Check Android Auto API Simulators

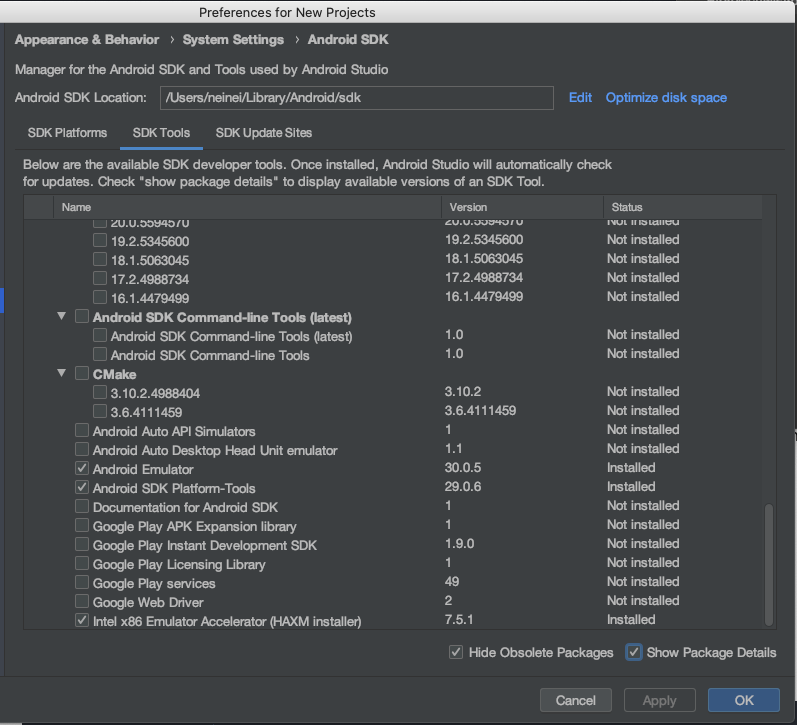coord(82,430)
